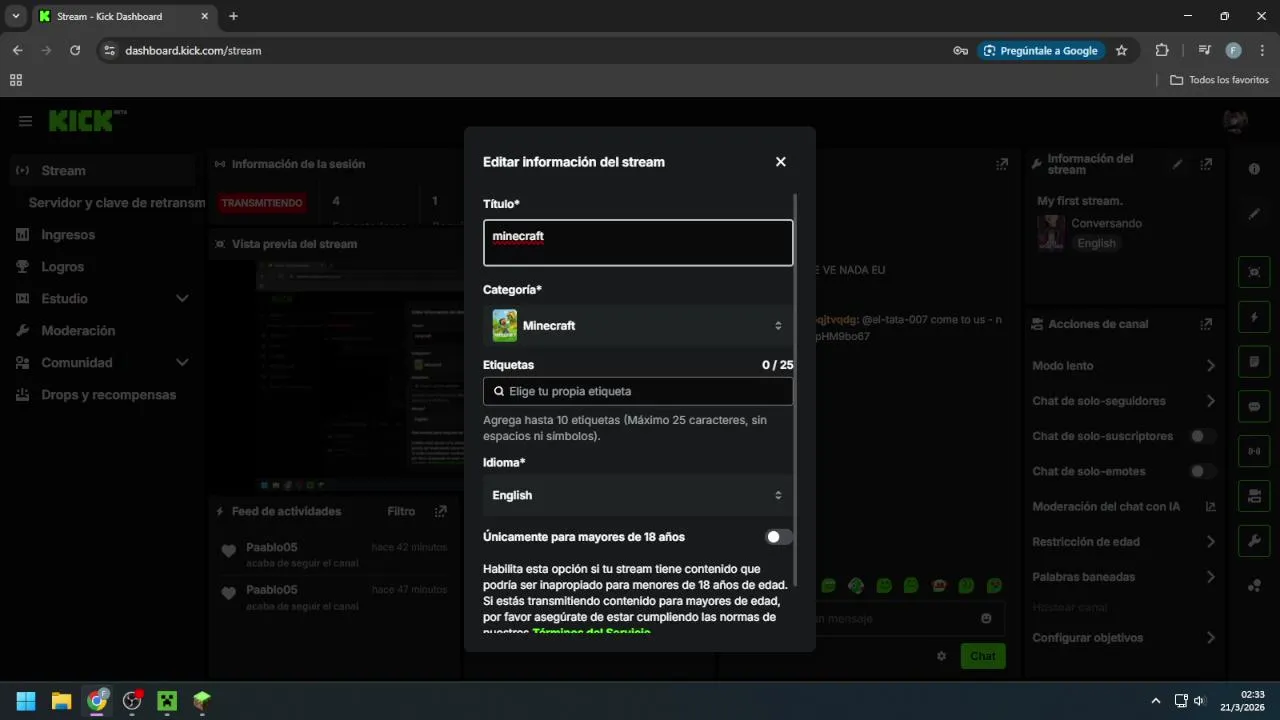Click the green Chat send button
The image size is (1280, 720).
983,656
